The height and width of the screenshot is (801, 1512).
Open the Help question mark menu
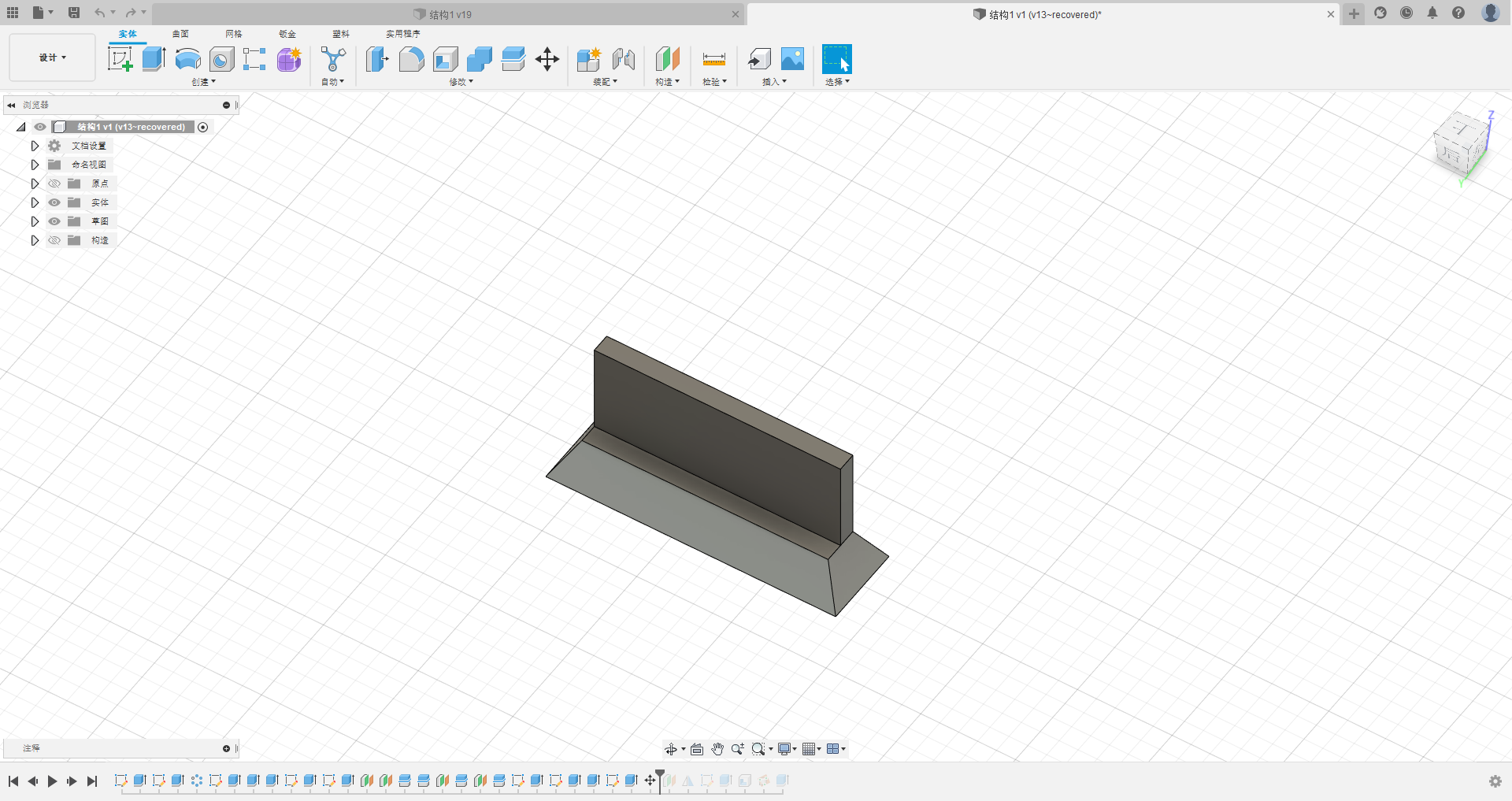pos(1458,13)
